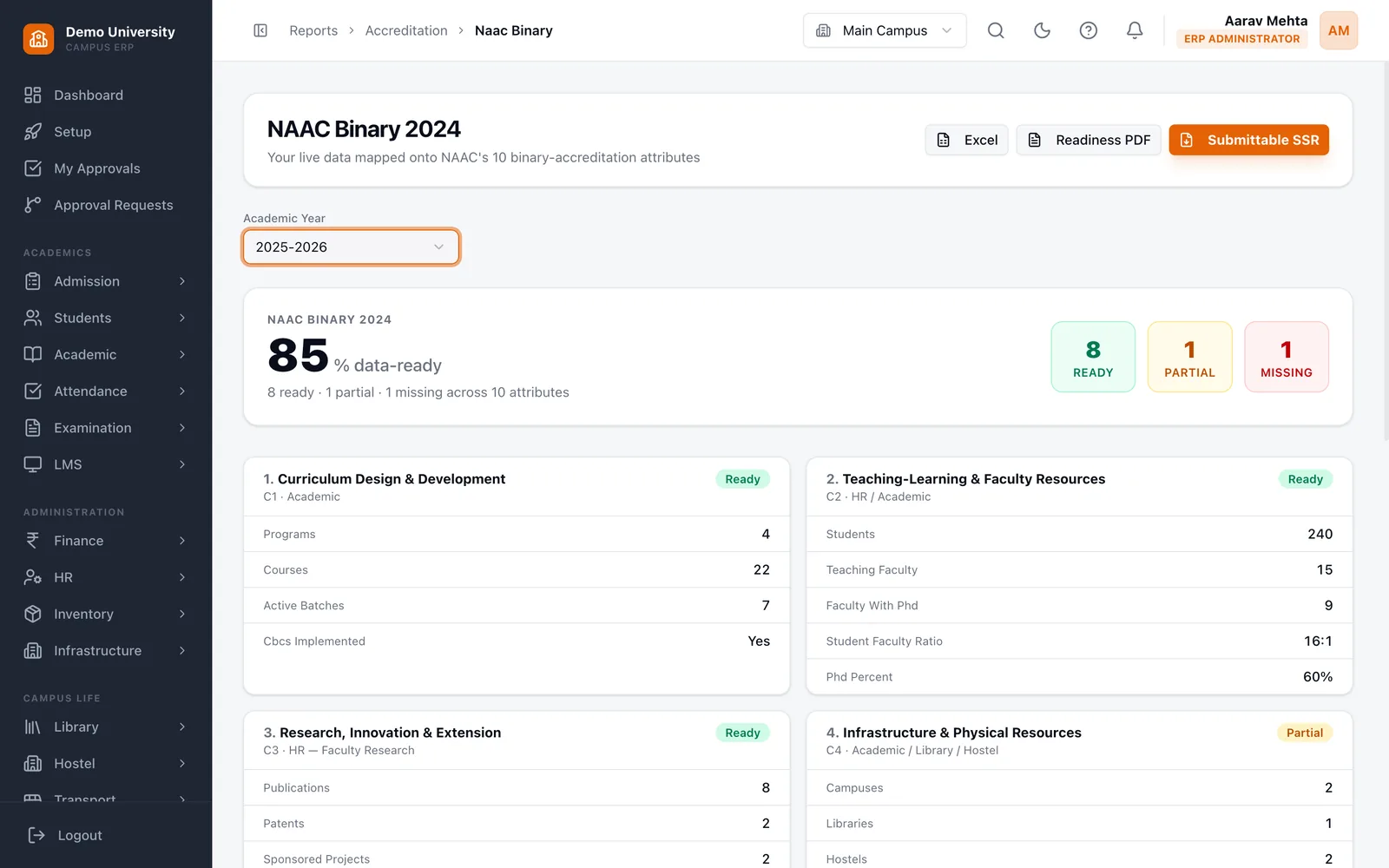
Task: Click the 8 Ready summary tile
Action: (1093, 357)
